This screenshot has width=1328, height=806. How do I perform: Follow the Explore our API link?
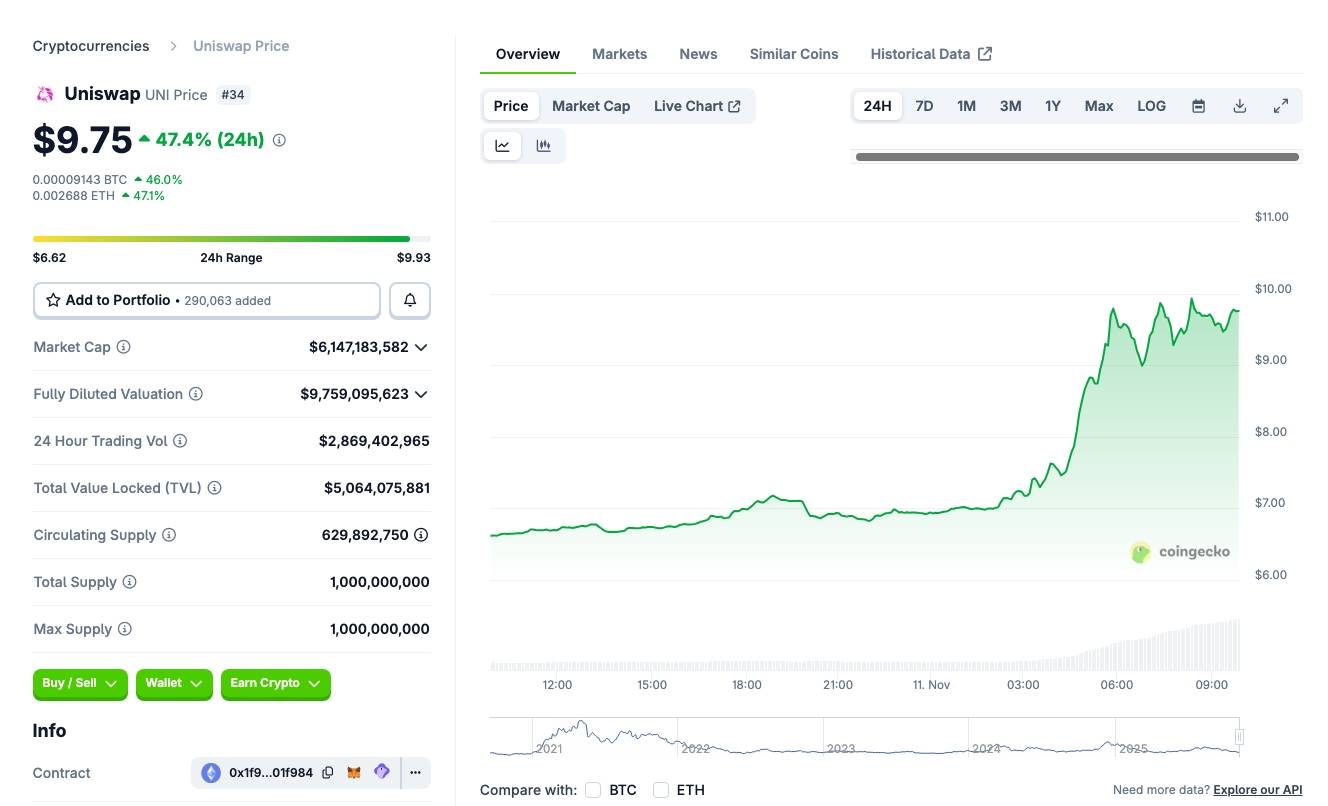click(x=1257, y=790)
